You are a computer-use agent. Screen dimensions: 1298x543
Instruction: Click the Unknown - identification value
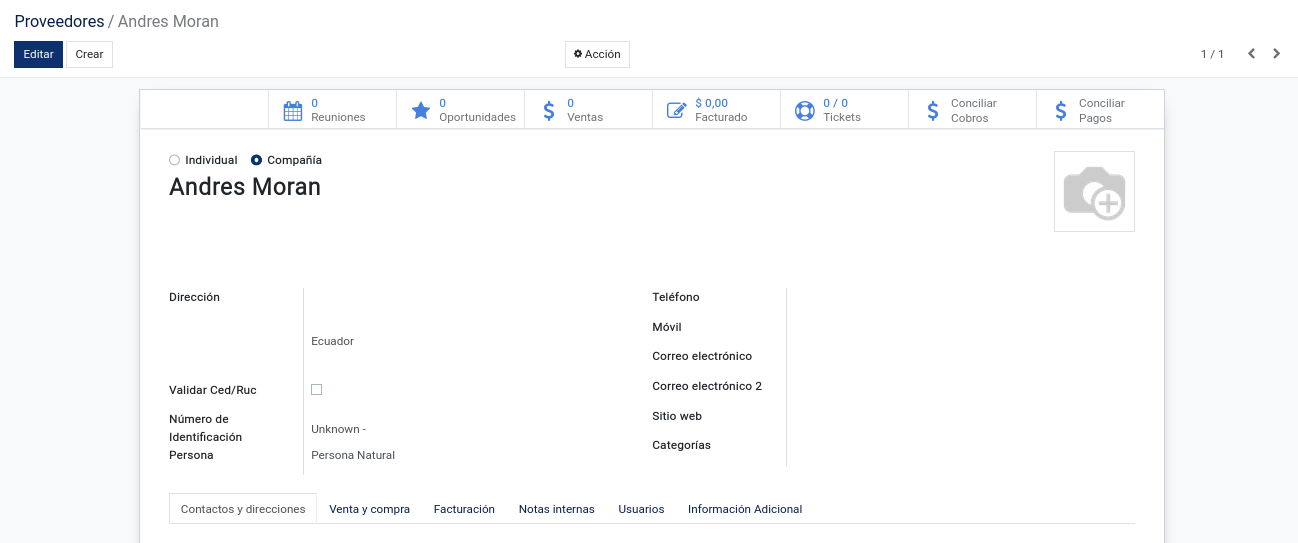(x=338, y=429)
